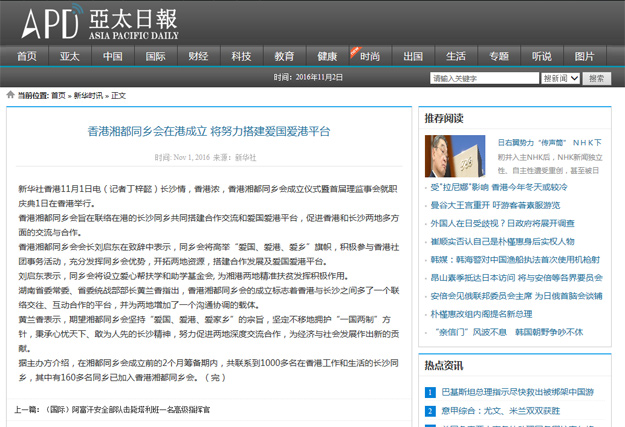
Task: Open the 首页 navigation tab
Action: [x=27, y=56]
